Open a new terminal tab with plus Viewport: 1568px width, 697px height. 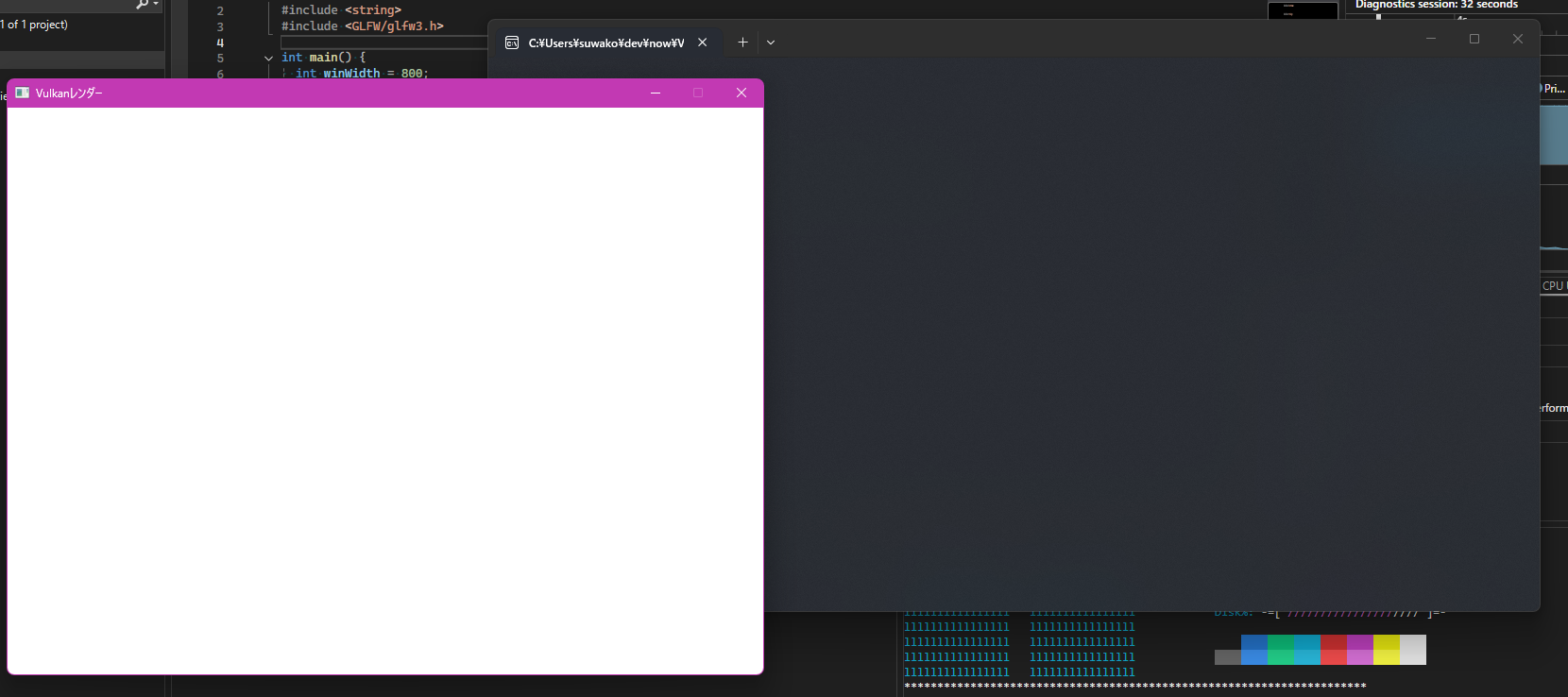click(742, 42)
